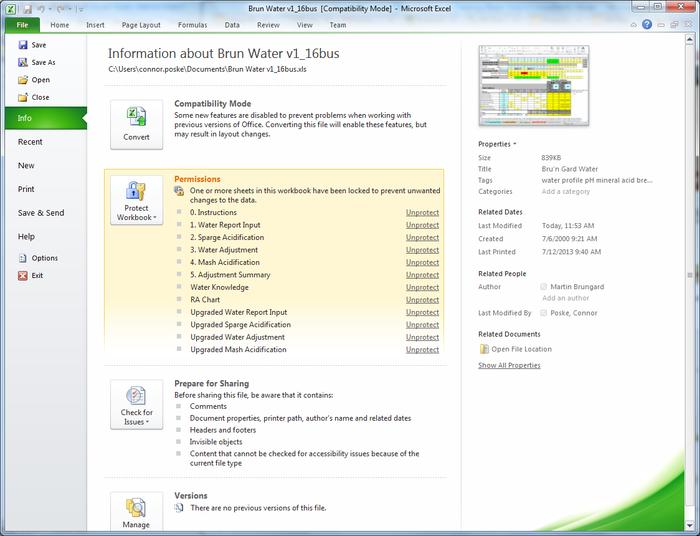Screen dimensions: 700x536
Task: Unprotect the 5. Adjustment Summary sheet
Action: click(422, 275)
